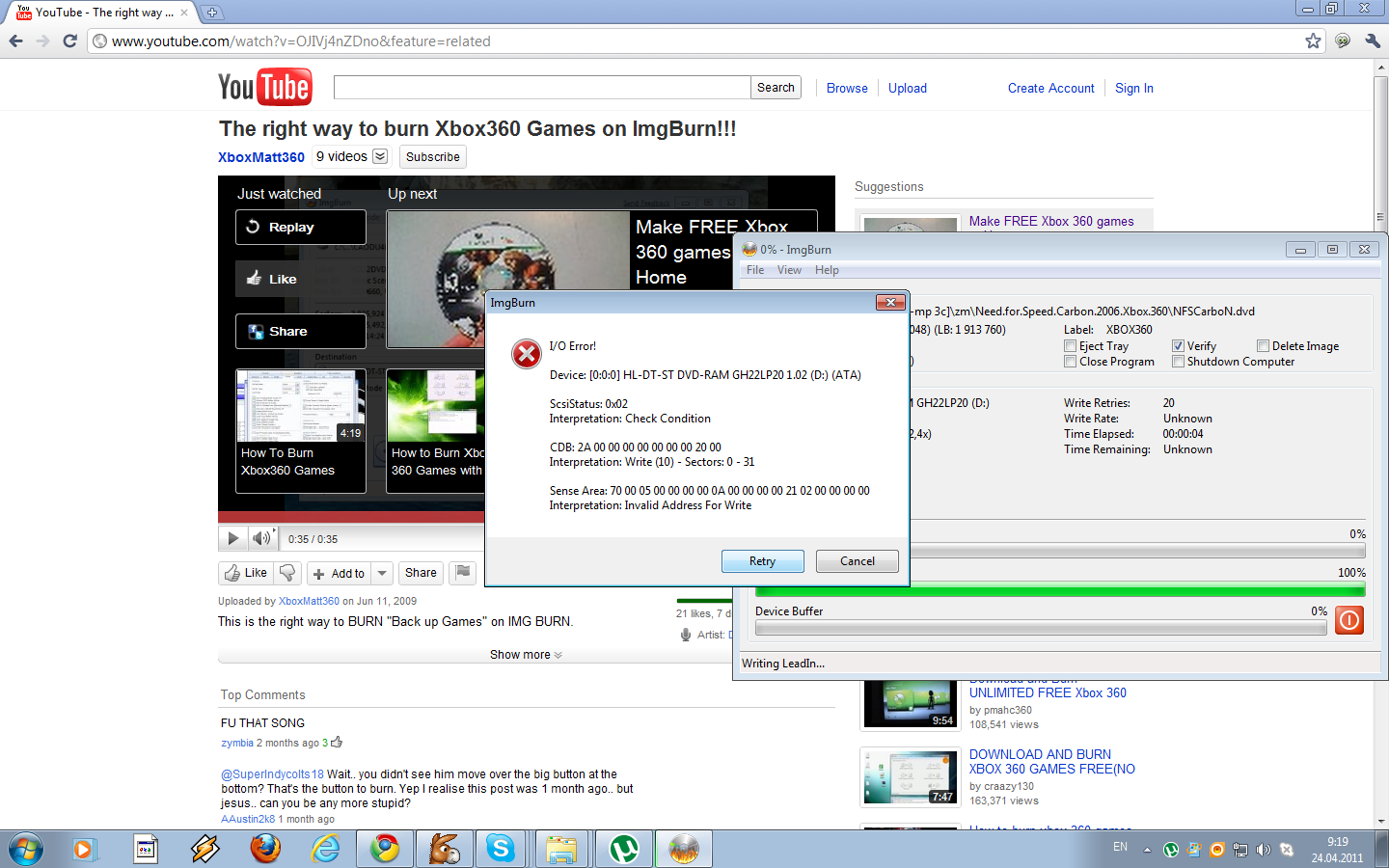Open the Make FREE Xbox 360 games link
This screenshot has width=1389, height=868.
1051,221
